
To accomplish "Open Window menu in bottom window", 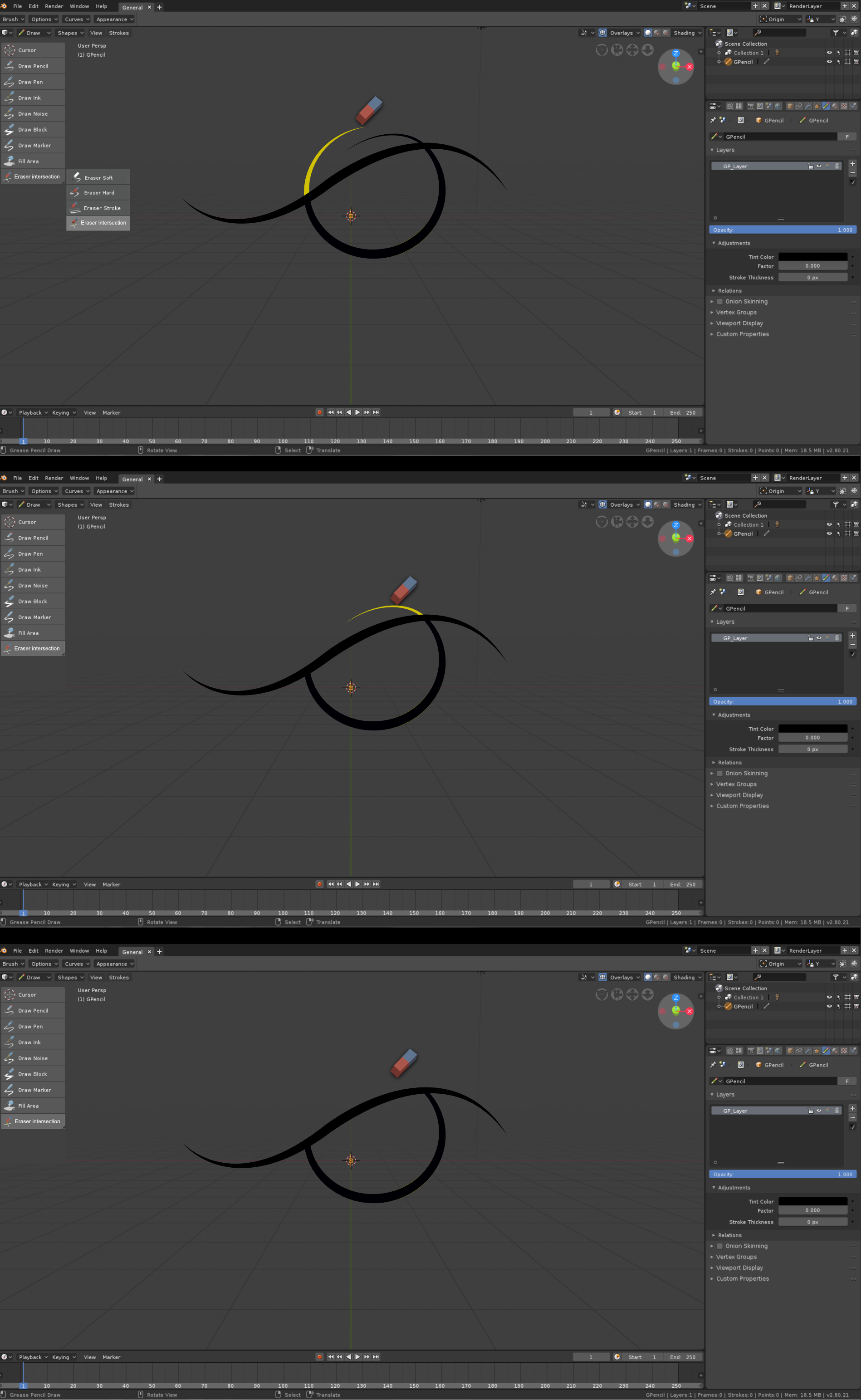I will pos(79,950).
